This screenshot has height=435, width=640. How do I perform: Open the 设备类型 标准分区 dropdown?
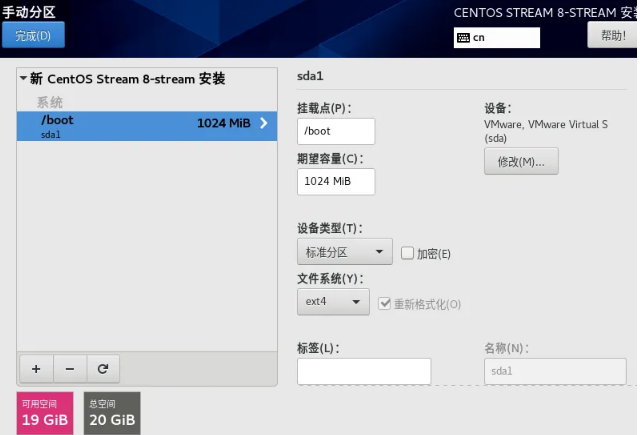(345, 252)
